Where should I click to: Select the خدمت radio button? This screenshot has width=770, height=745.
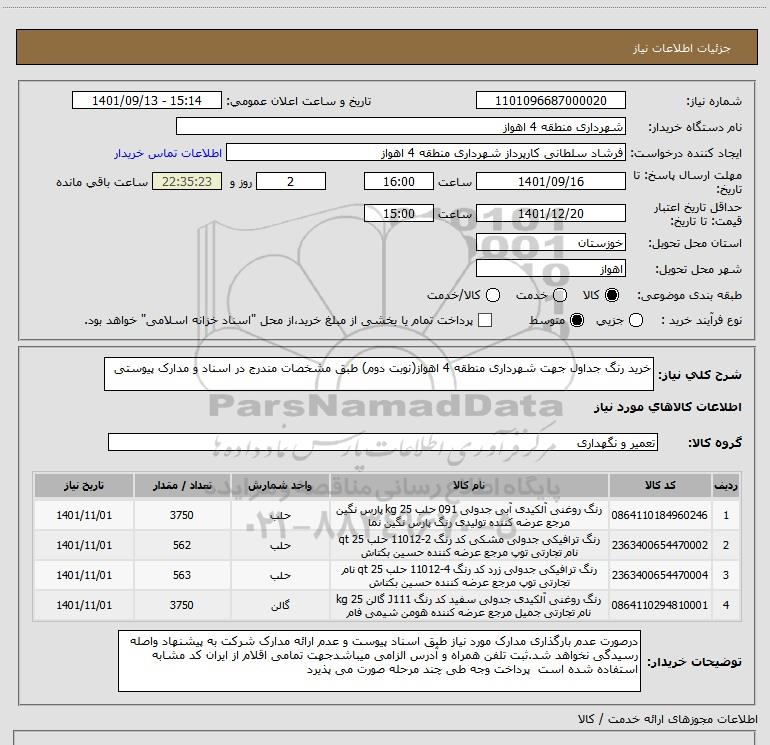tap(560, 295)
